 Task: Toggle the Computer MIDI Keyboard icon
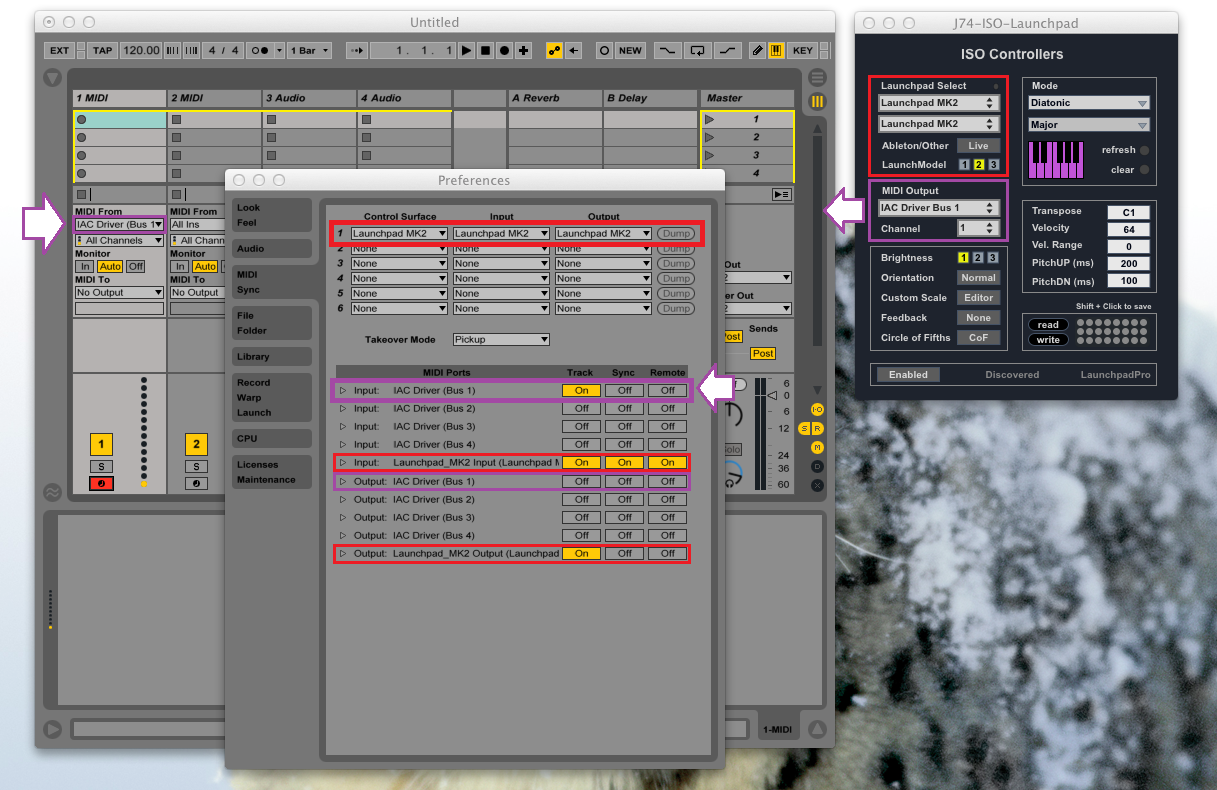click(x=775, y=50)
